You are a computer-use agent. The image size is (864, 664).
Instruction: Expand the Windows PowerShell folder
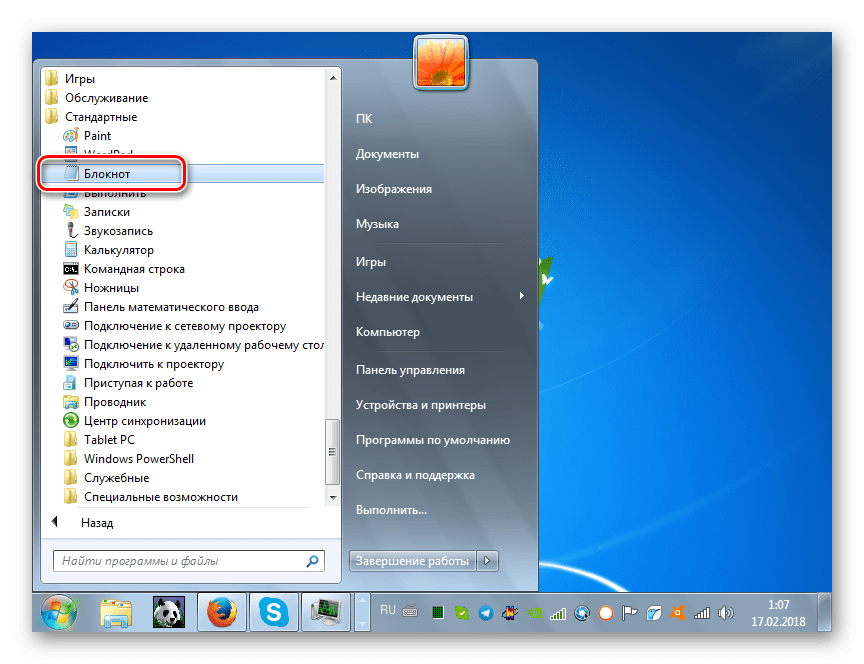point(128,458)
